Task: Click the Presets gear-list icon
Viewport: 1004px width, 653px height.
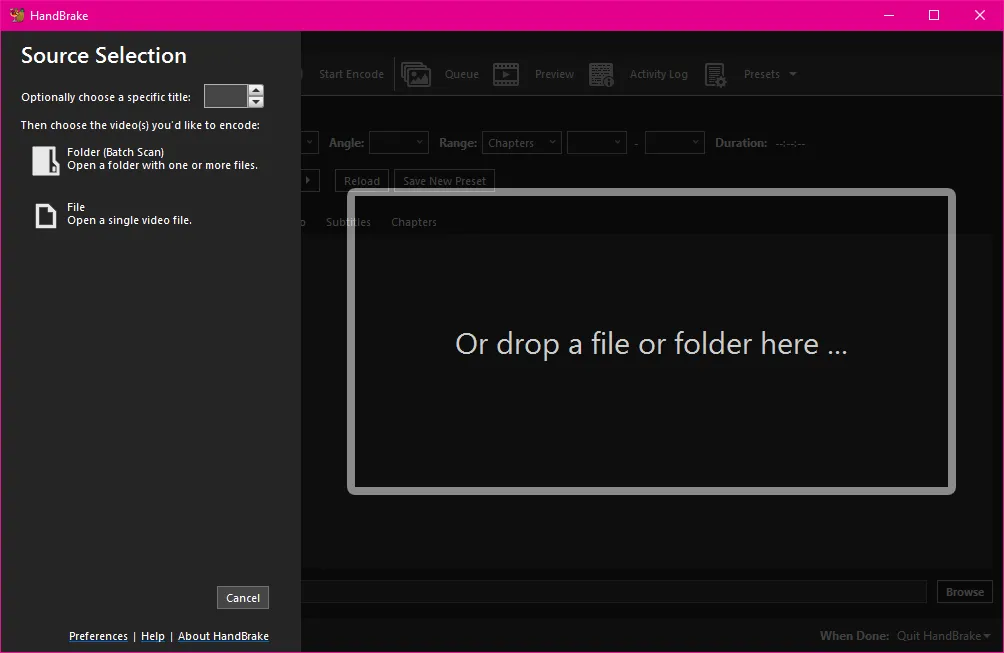Action: click(x=715, y=74)
